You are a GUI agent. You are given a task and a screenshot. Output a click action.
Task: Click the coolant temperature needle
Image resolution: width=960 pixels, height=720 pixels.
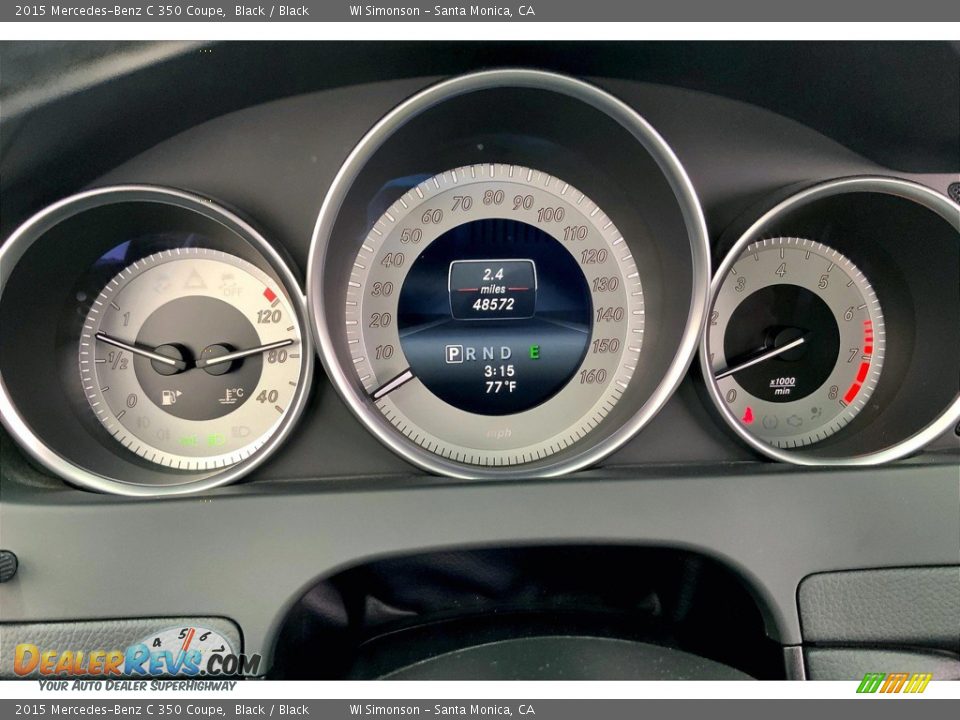point(250,353)
